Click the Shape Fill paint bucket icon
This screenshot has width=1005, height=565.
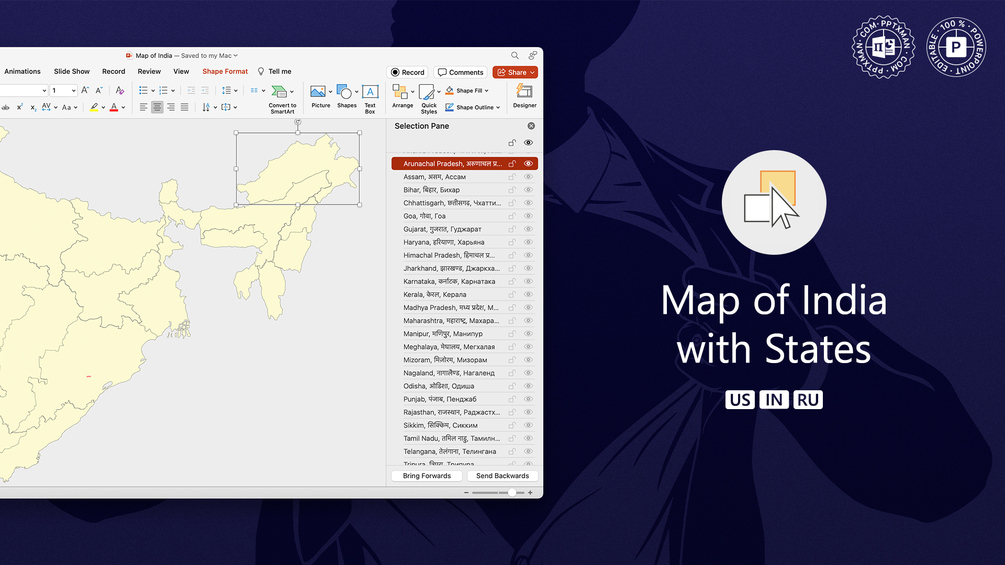449,90
